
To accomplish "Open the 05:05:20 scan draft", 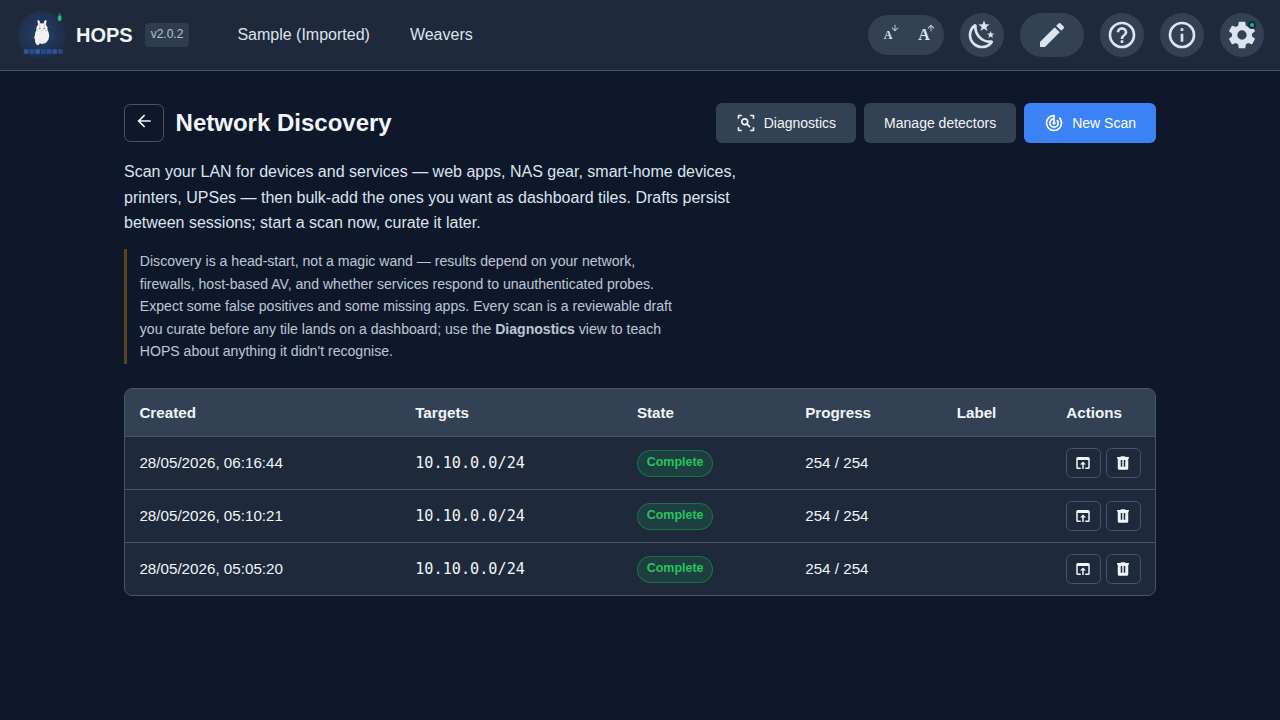I will tap(1083, 569).
